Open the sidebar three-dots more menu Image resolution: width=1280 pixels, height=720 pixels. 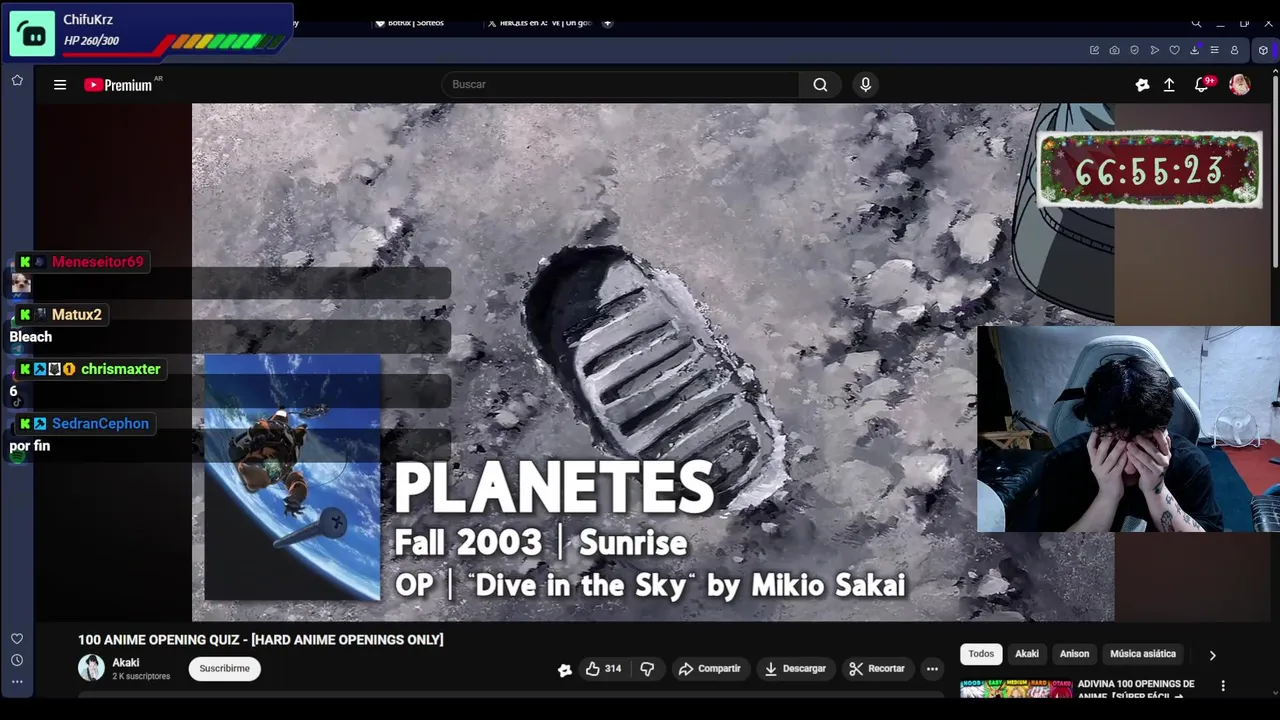click(x=17, y=681)
